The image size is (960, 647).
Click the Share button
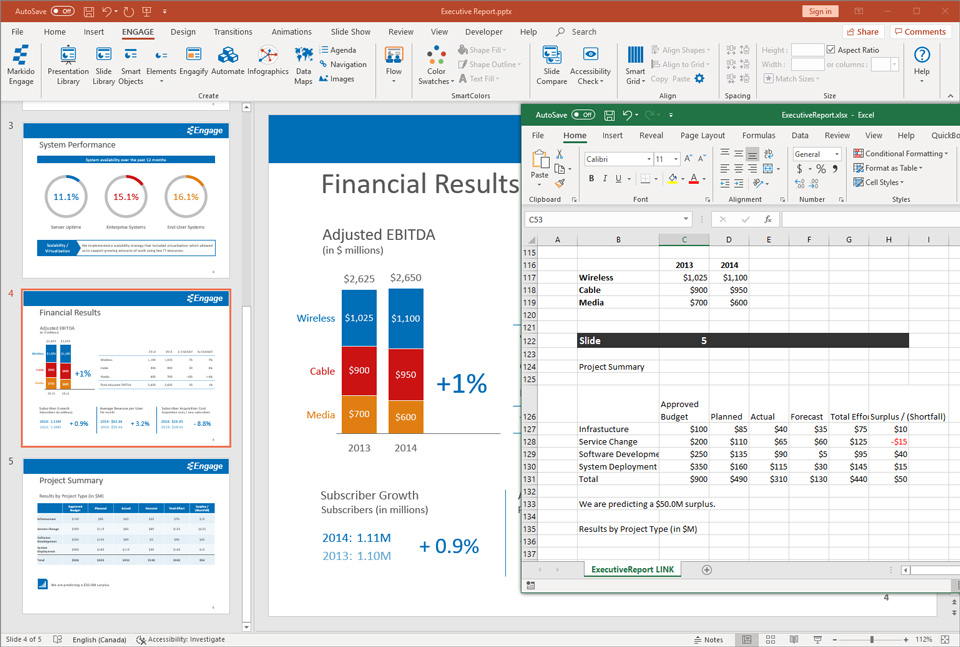(x=862, y=32)
